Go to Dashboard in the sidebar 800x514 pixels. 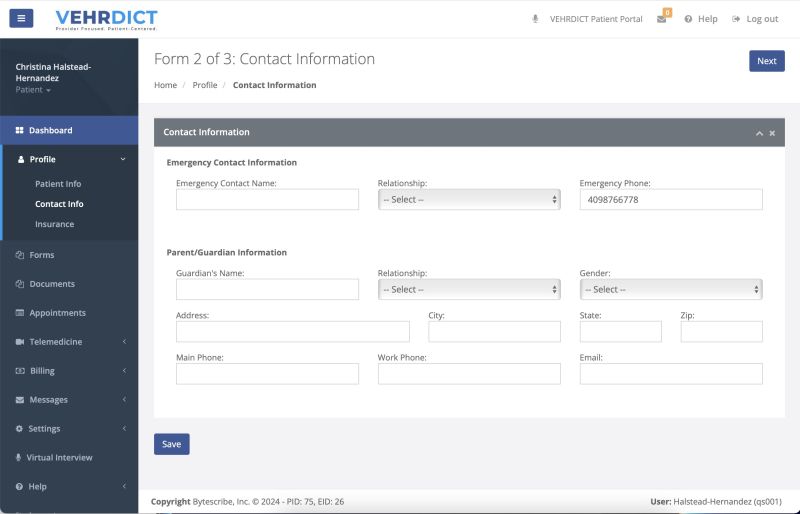(x=69, y=130)
